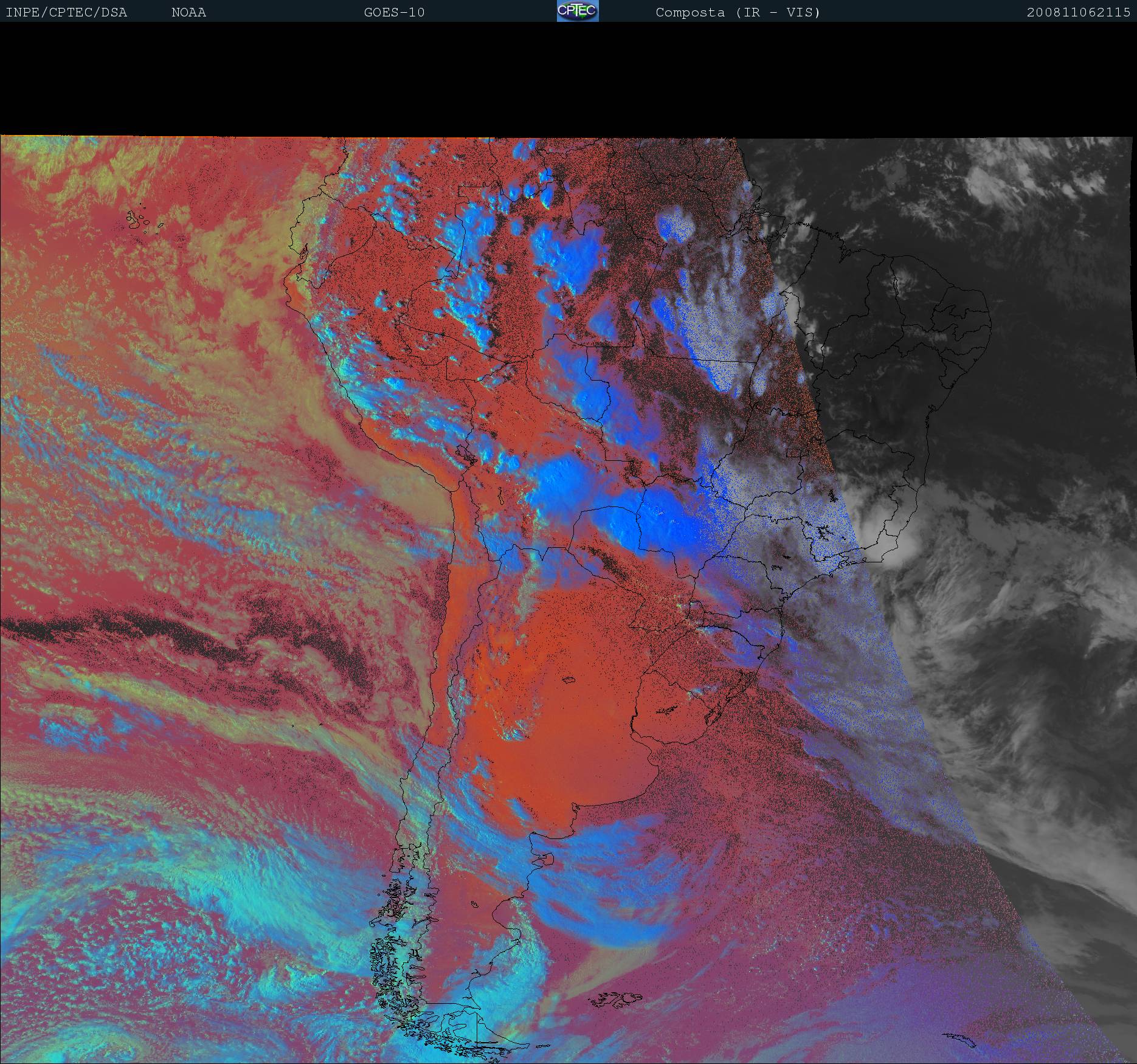The height and width of the screenshot is (1064, 1137).
Task: Click the Falkland Islands outline
Action: point(619,997)
